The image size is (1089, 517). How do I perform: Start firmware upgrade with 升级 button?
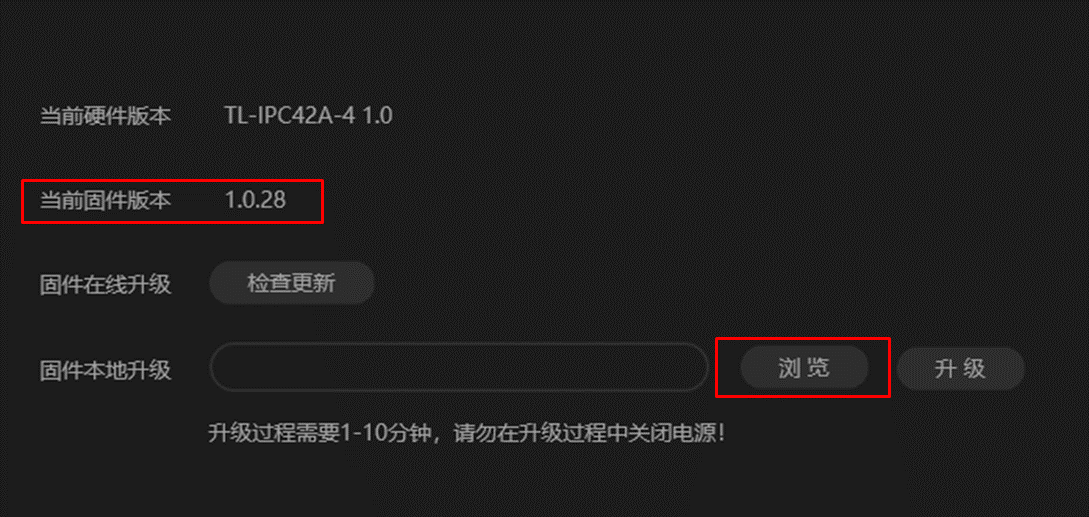(961, 368)
